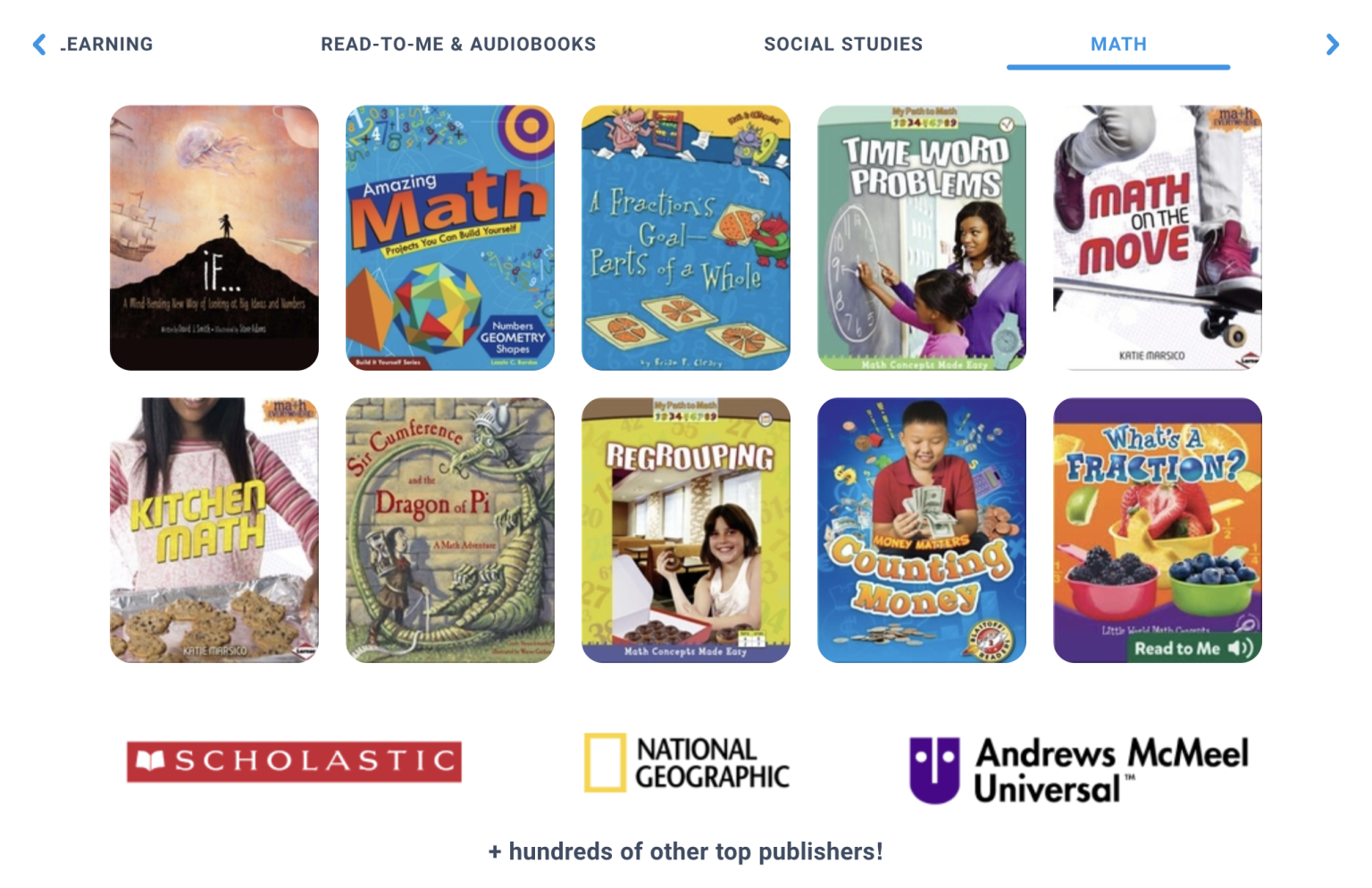Viewport: 1372px width, 888px height.
Task: Open the Read-To-Me & Audiobooks tab
Action: (458, 44)
